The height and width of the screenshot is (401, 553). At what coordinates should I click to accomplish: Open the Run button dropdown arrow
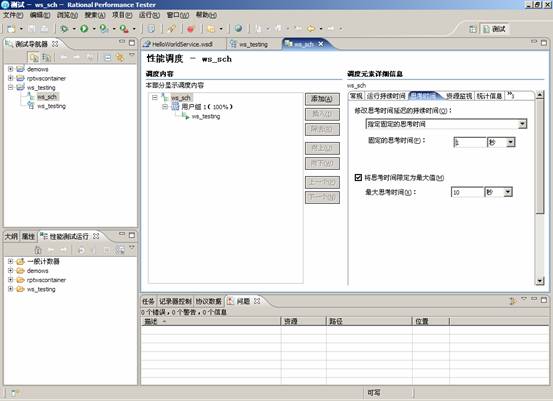click(x=94, y=29)
